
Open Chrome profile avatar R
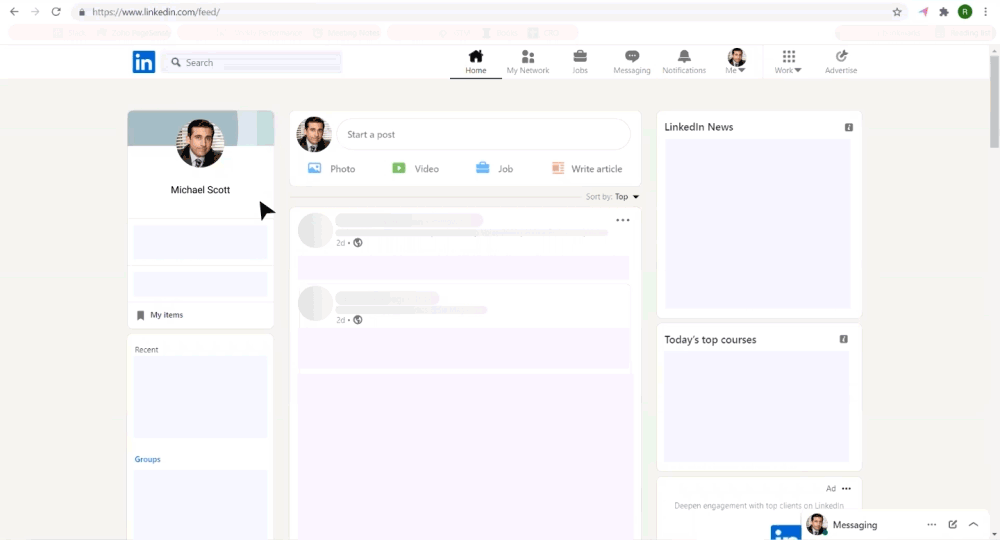[965, 11]
